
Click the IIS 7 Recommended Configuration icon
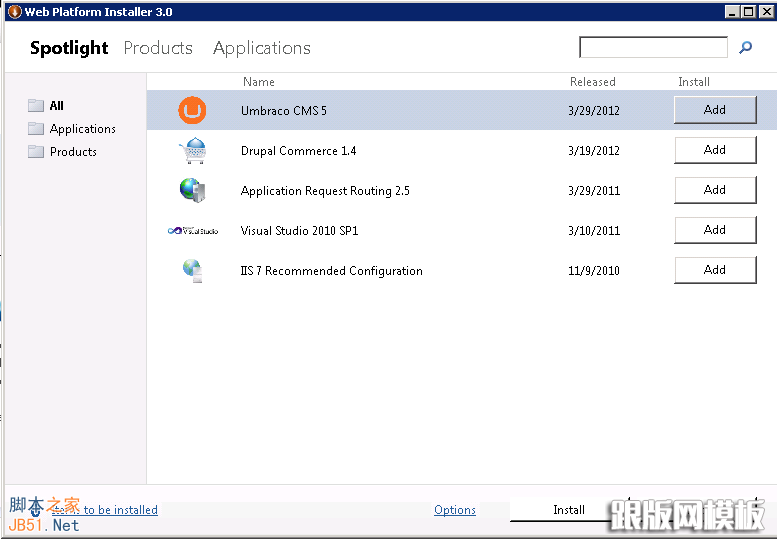coord(193,271)
